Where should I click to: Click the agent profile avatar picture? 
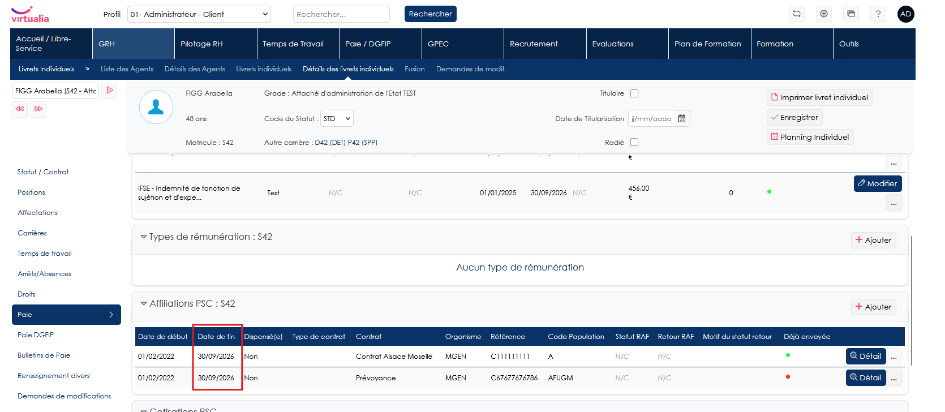coord(156,107)
